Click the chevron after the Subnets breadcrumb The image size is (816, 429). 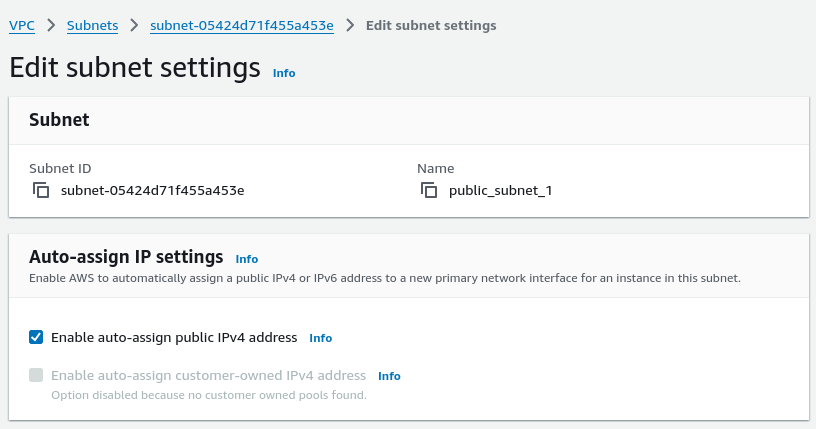pos(134,25)
